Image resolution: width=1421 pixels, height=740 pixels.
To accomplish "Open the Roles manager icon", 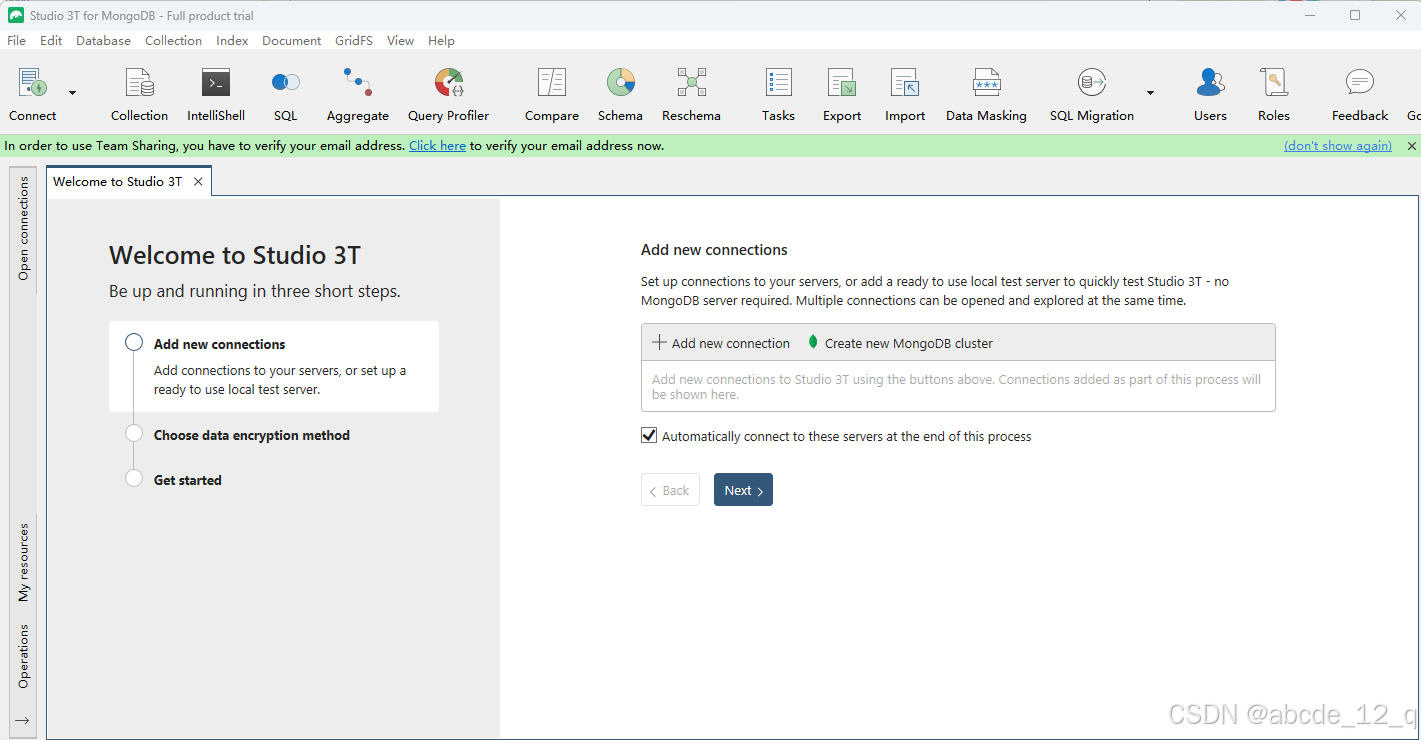I will 1274,83.
